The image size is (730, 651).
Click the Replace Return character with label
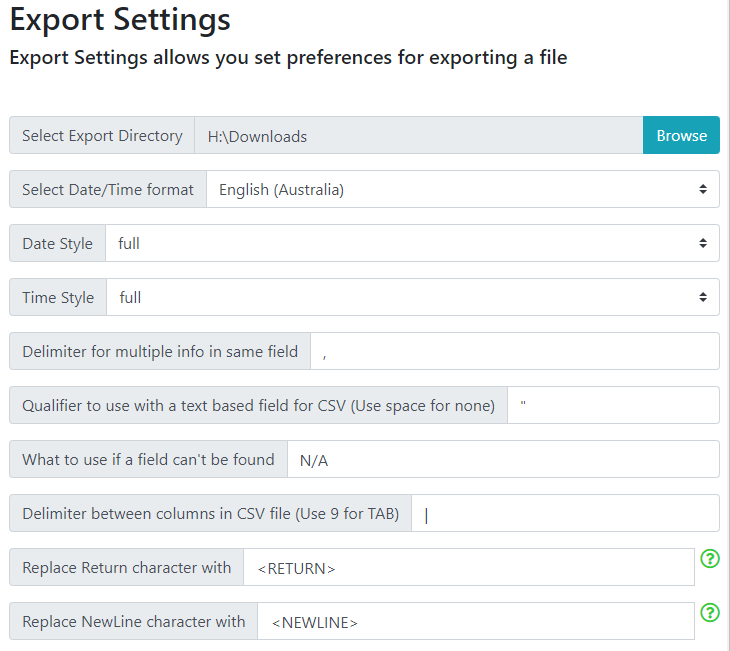coord(126,568)
